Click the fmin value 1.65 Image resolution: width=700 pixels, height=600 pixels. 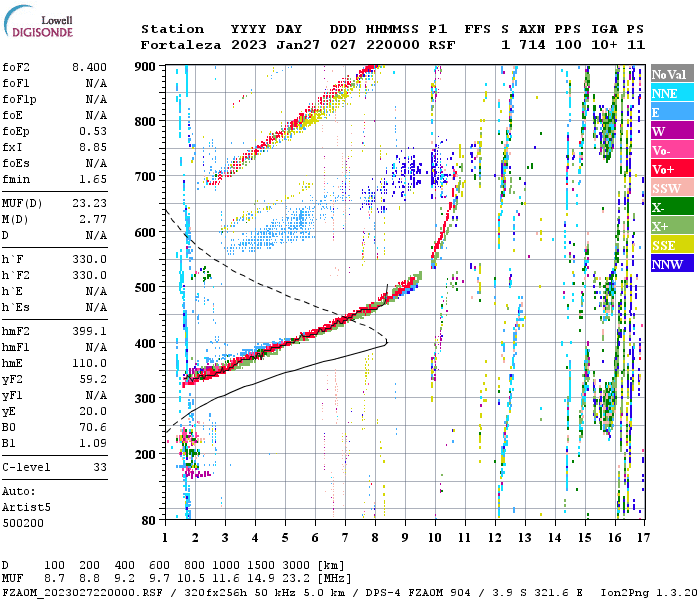tap(93, 179)
